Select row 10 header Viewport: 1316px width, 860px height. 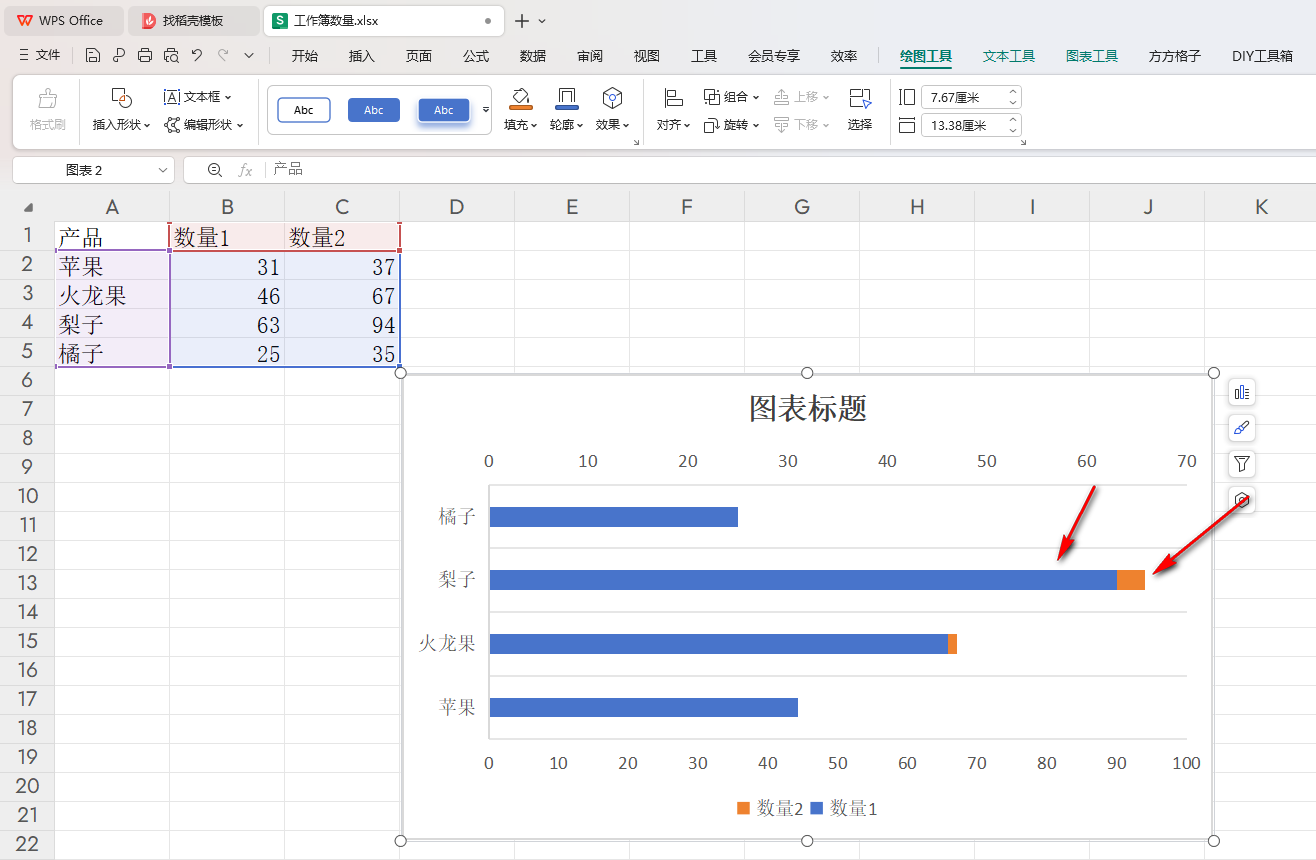tap(27, 496)
